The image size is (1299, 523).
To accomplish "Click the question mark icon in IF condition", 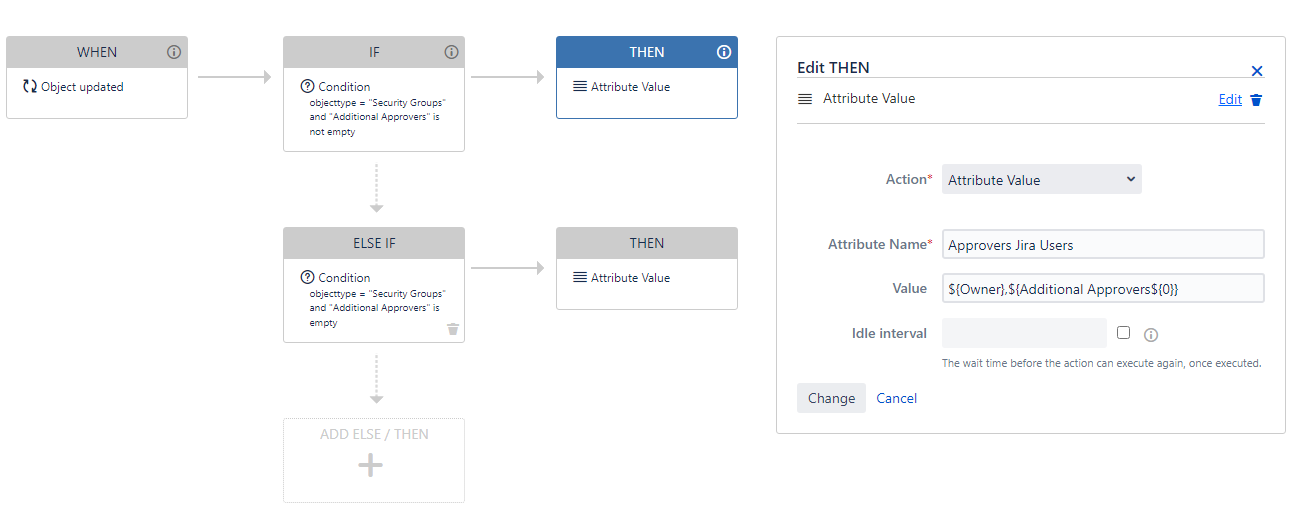I will pyautogui.click(x=308, y=87).
